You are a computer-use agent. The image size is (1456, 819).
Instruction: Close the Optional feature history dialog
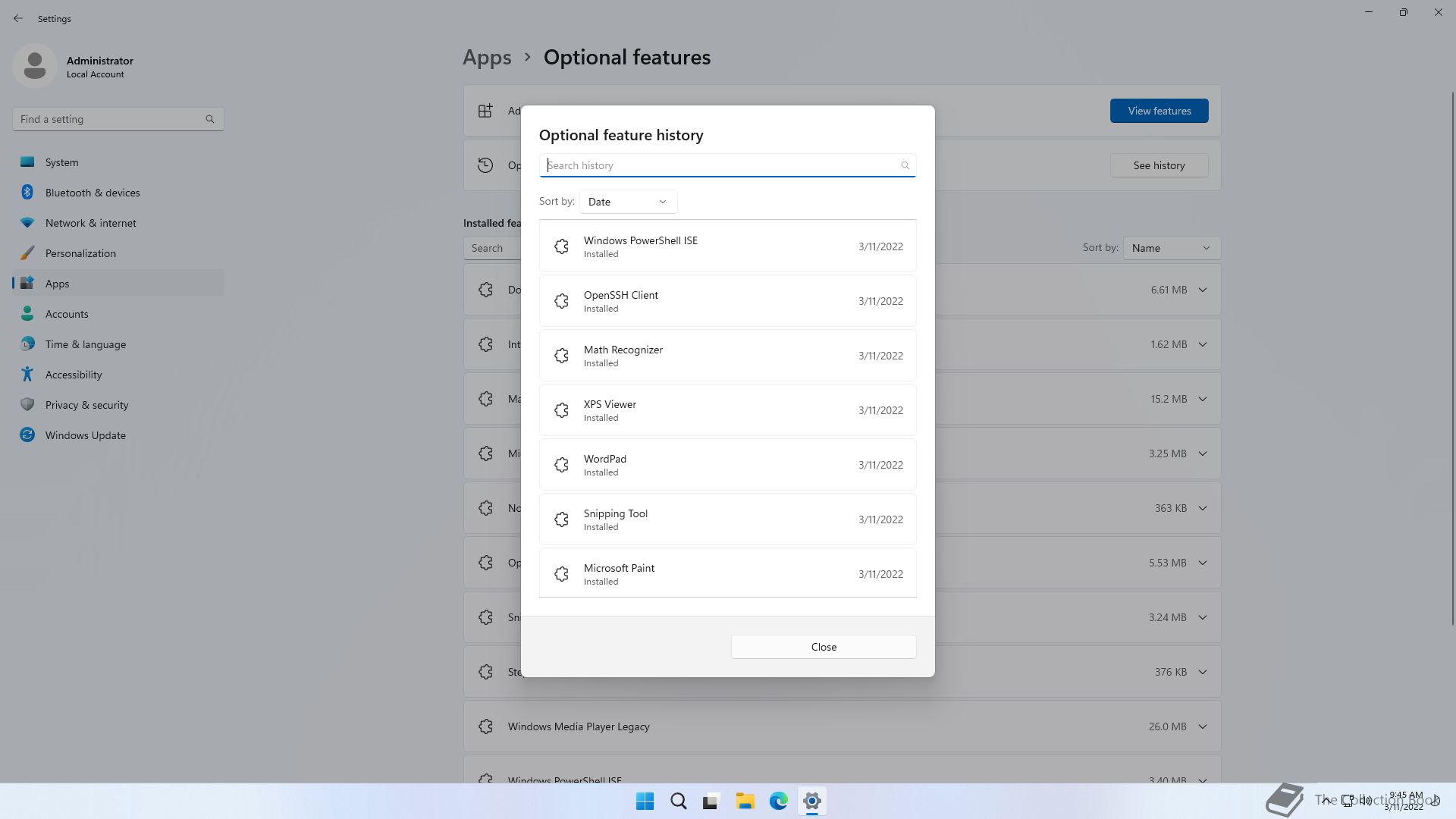824,647
